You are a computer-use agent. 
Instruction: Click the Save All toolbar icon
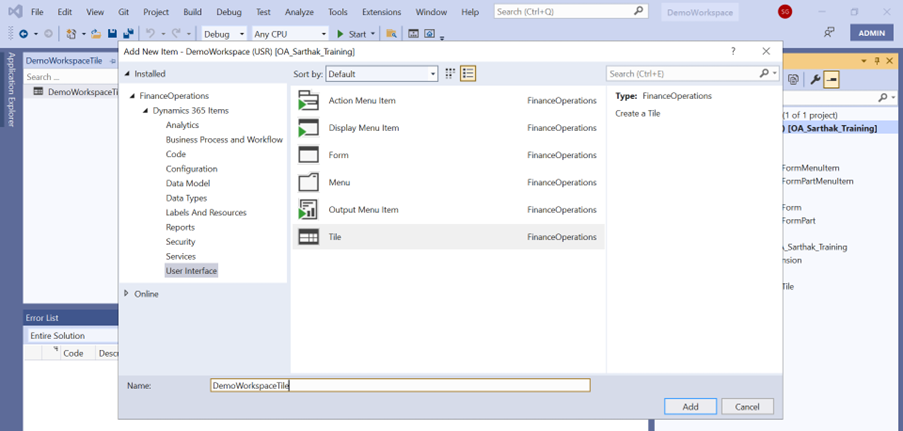click(128, 34)
